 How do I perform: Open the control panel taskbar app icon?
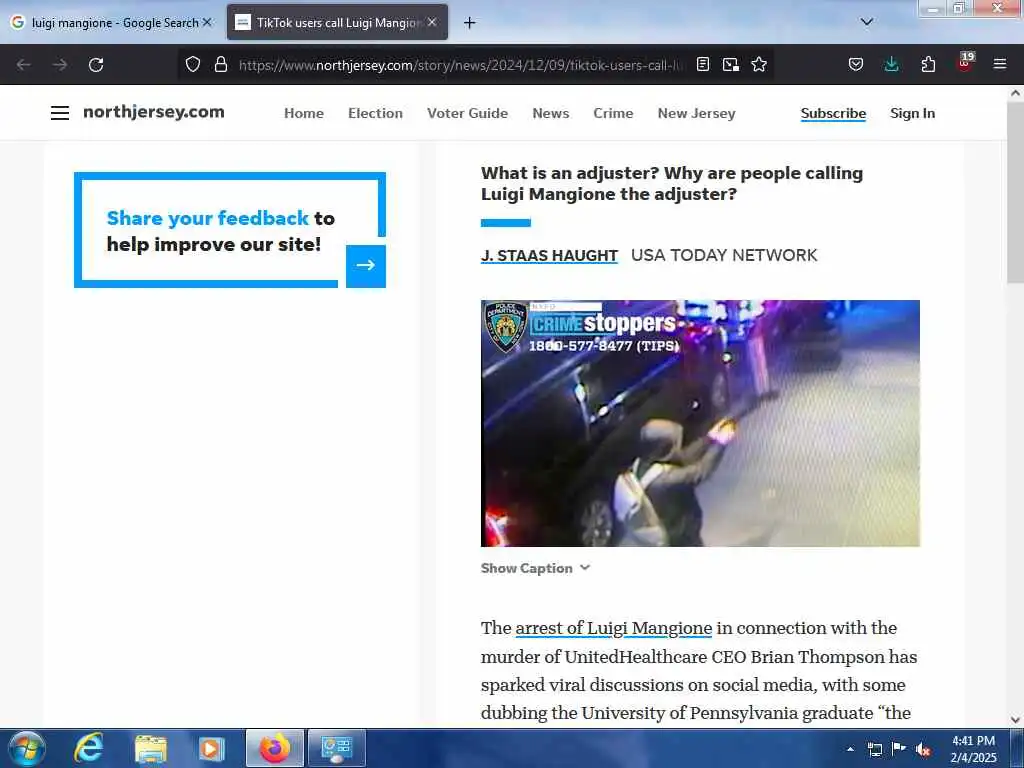pos(336,748)
